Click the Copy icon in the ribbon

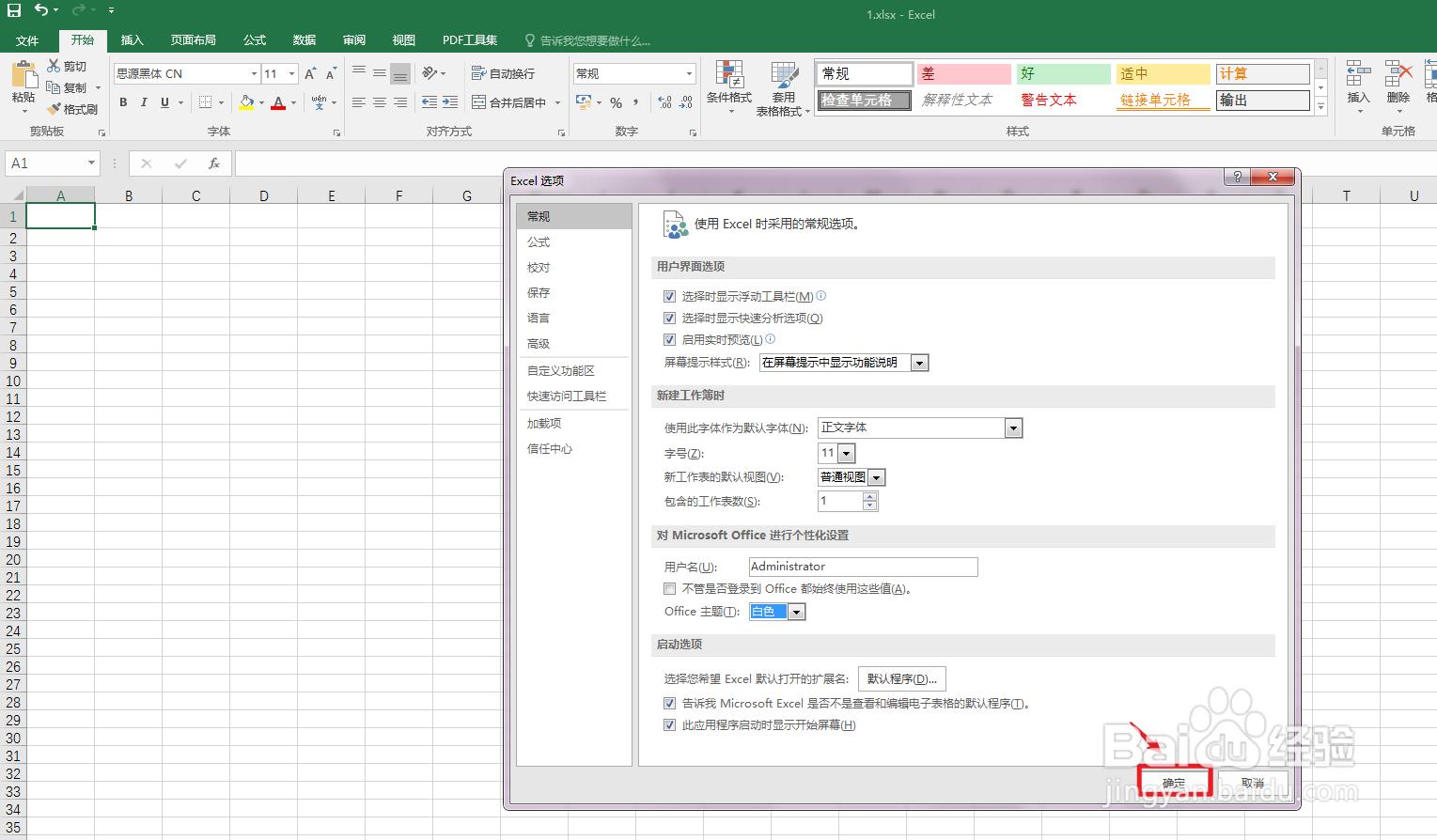[54, 87]
